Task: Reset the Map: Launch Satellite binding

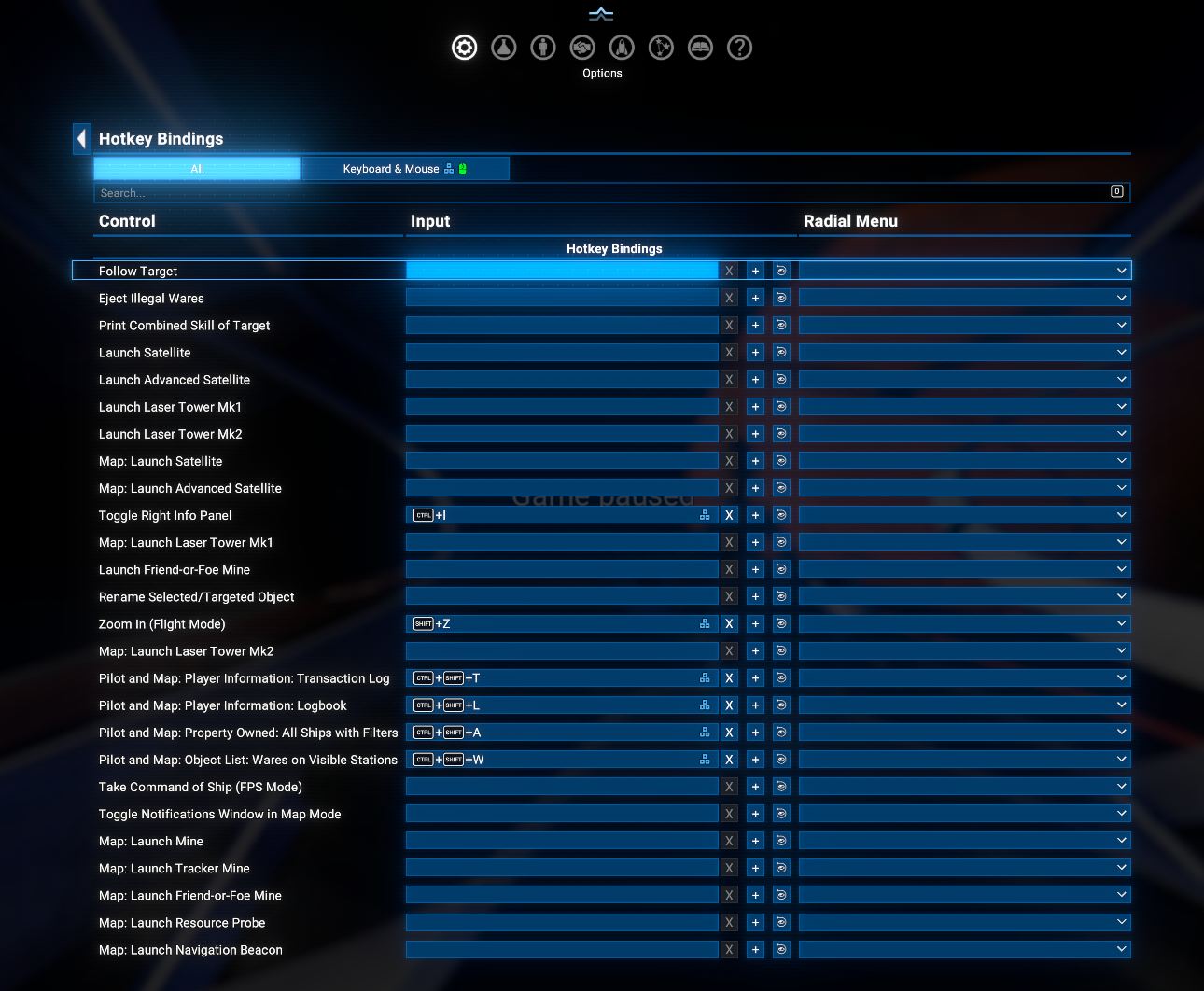Action: (781, 461)
